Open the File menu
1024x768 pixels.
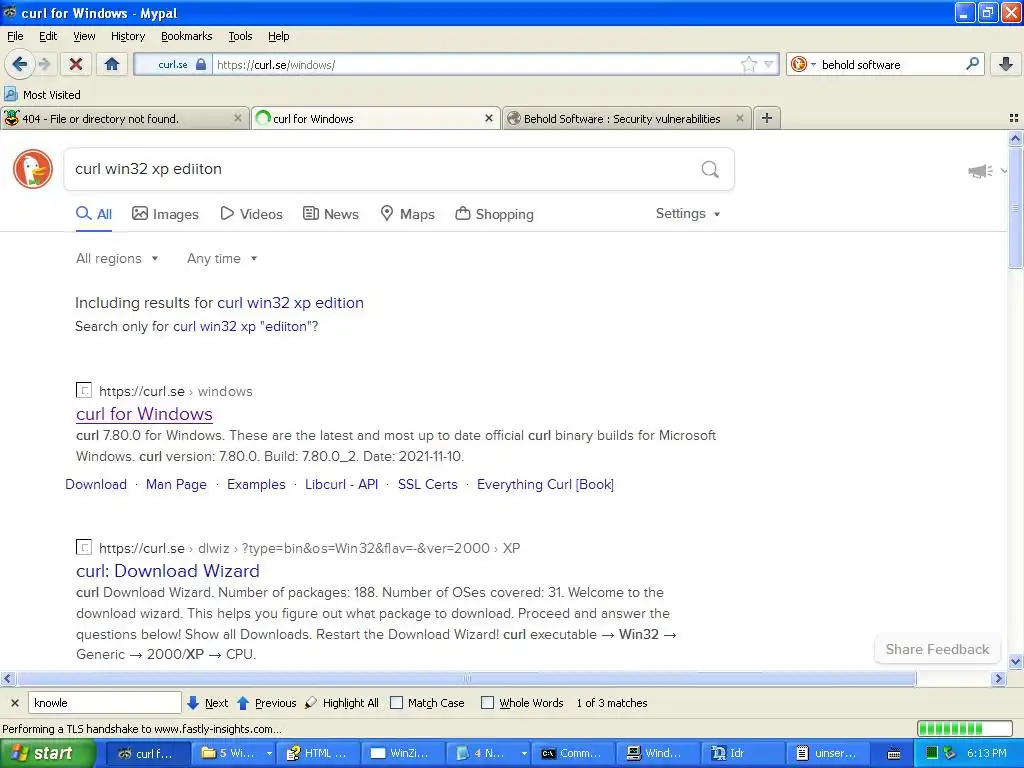tap(15, 36)
